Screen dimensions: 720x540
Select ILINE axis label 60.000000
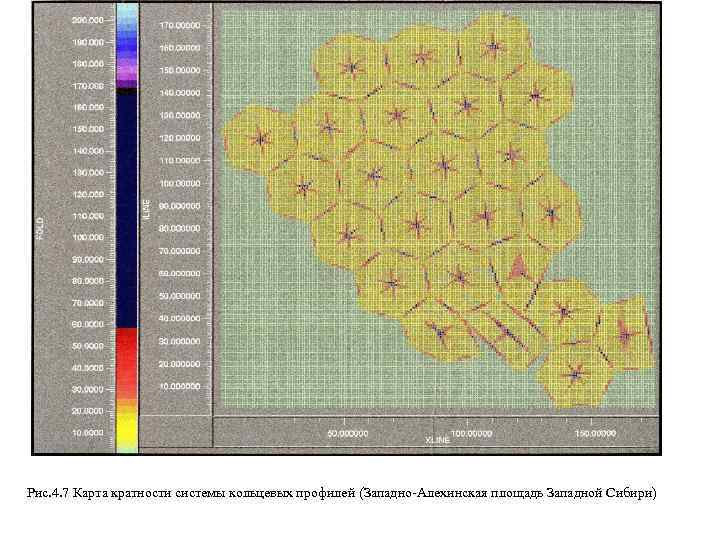(180, 273)
